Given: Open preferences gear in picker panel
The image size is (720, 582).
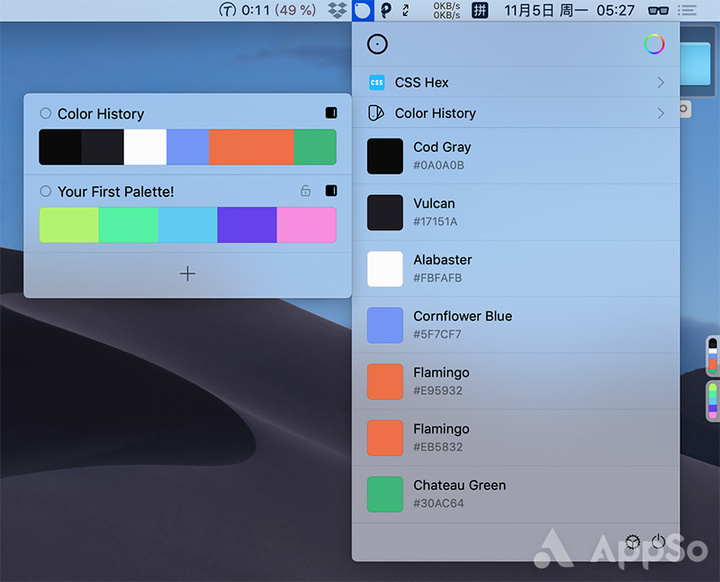Looking at the screenshot, I should (633, 542).
